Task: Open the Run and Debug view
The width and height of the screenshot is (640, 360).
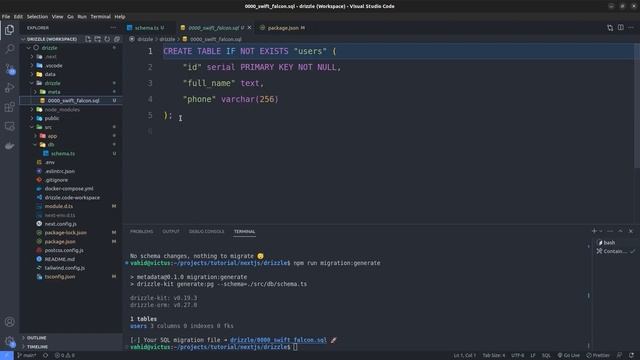Action: click(x=9, y=88)
